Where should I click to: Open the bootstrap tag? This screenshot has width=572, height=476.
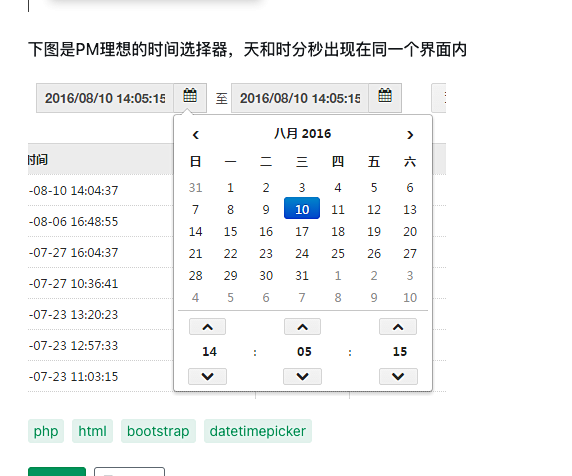click(x=158, y=431)
